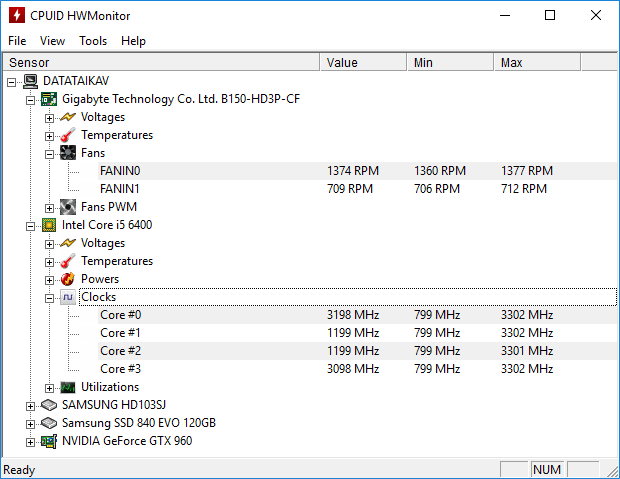Click the Fans fan icon
620x479 pixels.
tap(68, 153)
